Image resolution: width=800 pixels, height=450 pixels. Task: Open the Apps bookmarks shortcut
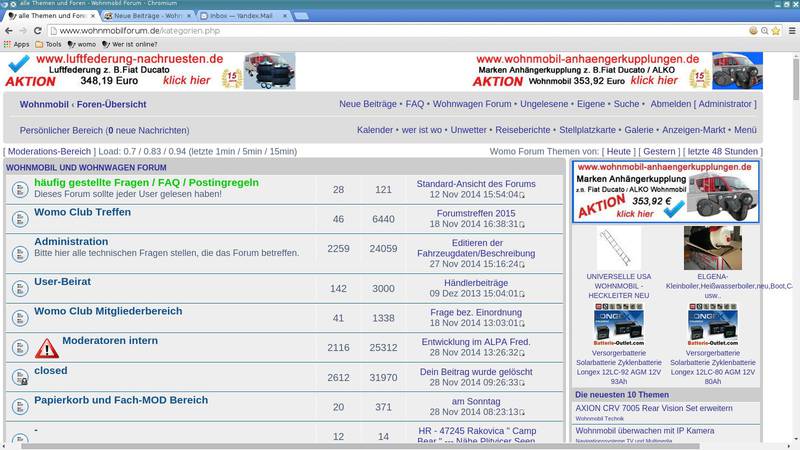click(16, 44)
